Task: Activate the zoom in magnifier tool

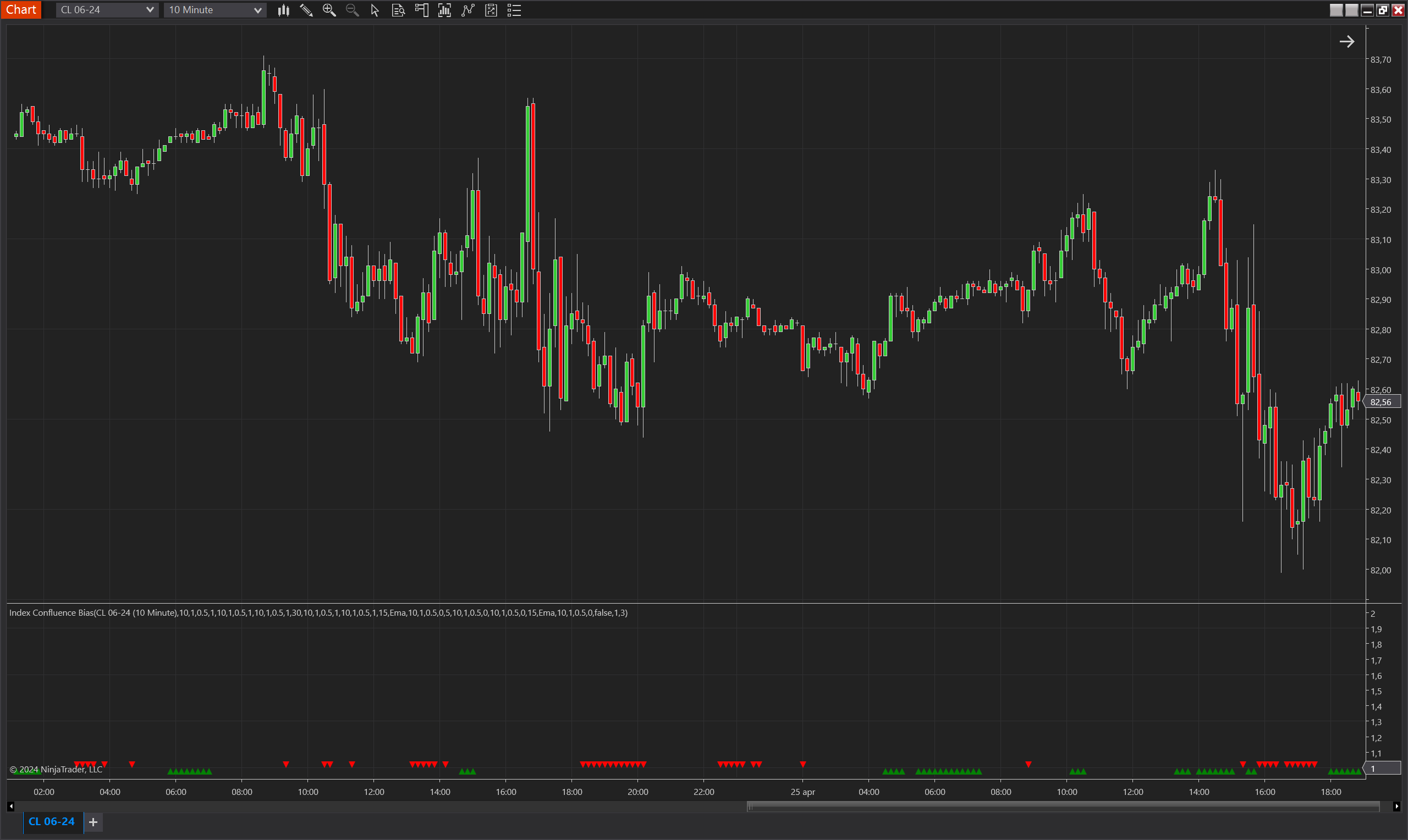Action: point(329,10)
